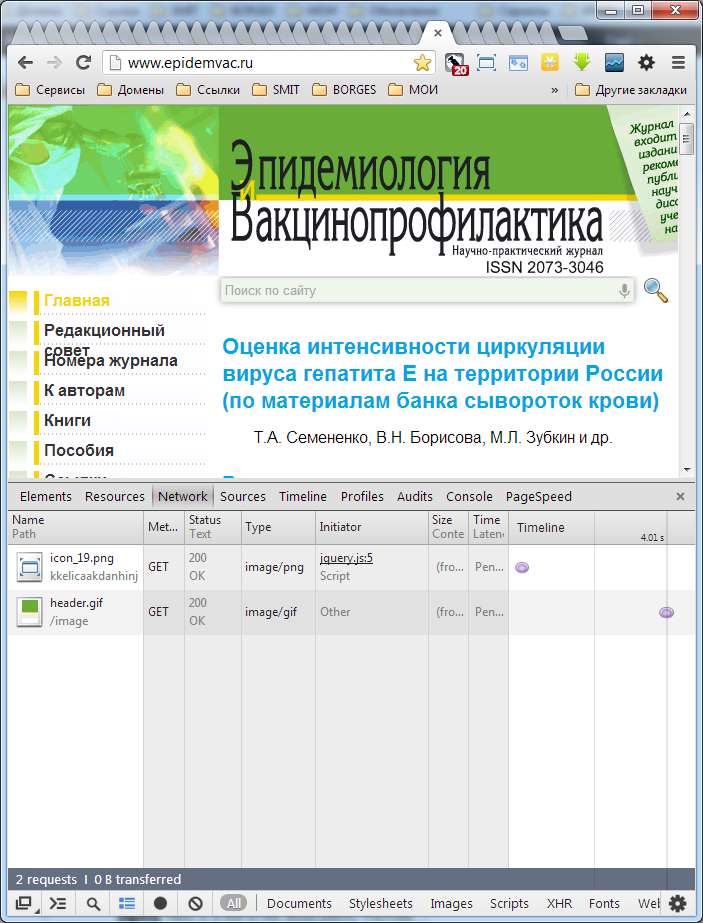Click the gear extension icon in toolbar

(x=646, y=62)
